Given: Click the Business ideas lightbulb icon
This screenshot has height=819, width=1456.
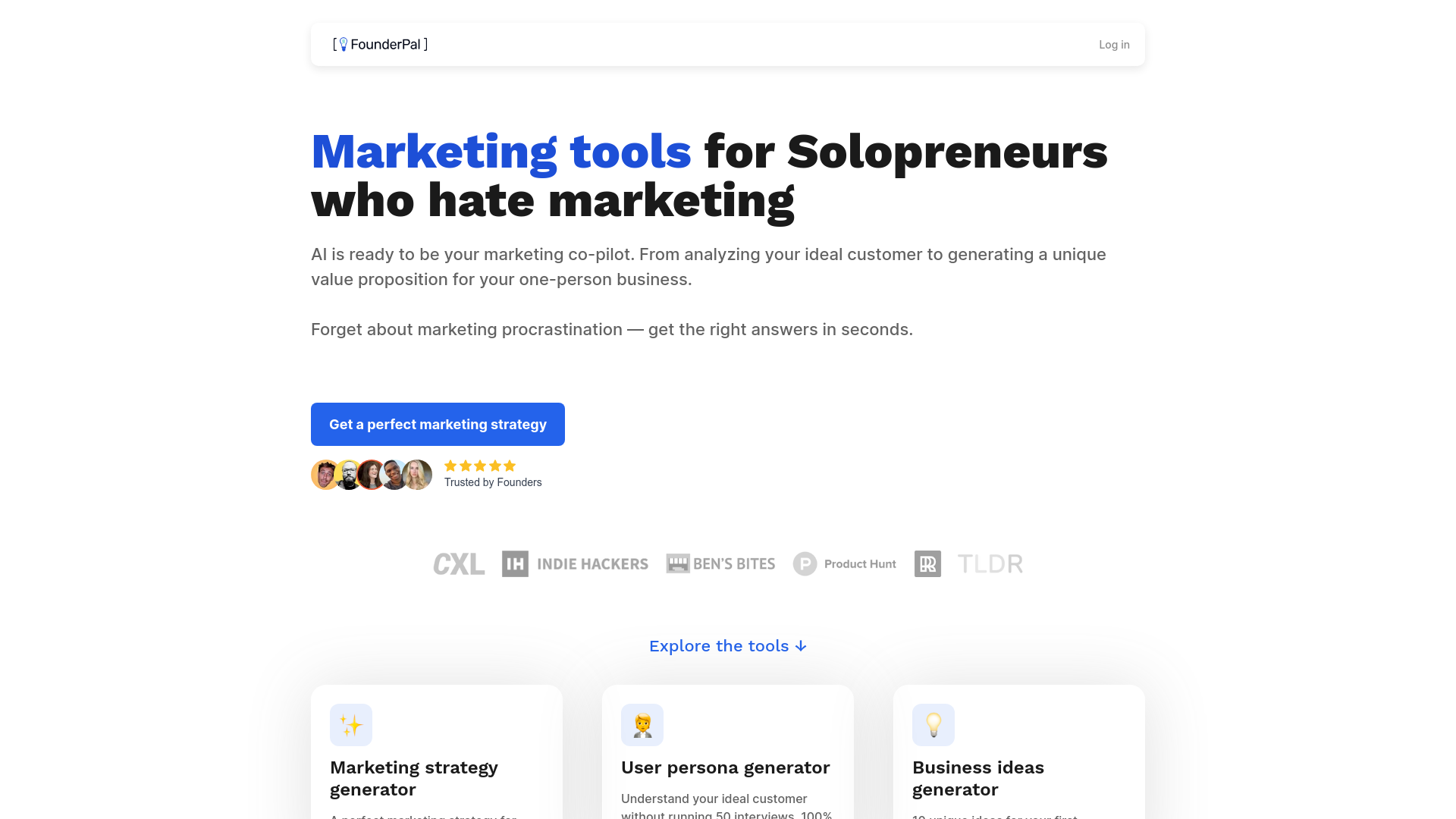Looking at the screenshot, I should point(934,725).
